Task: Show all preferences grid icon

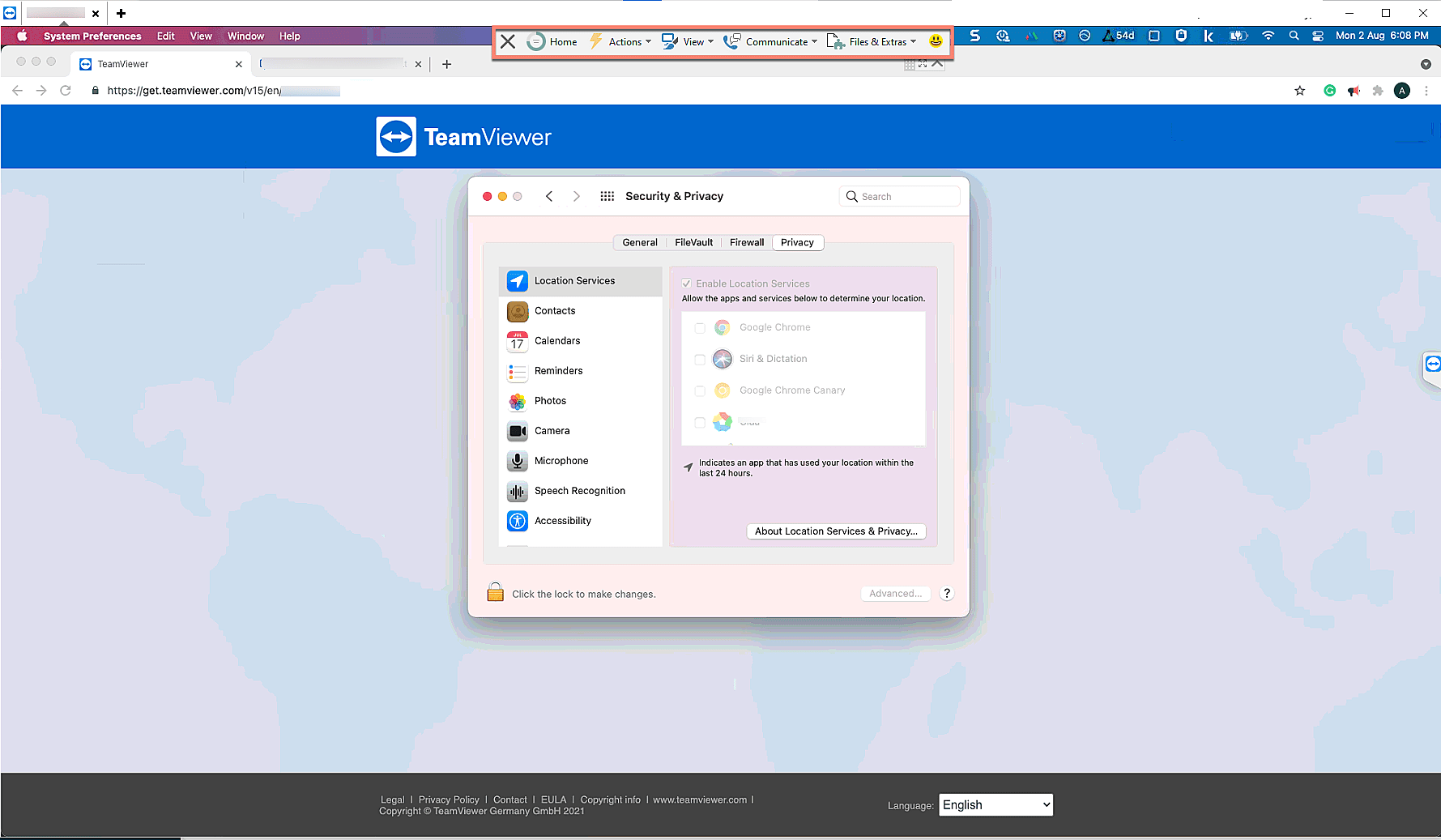Action: tap(607, 196)
